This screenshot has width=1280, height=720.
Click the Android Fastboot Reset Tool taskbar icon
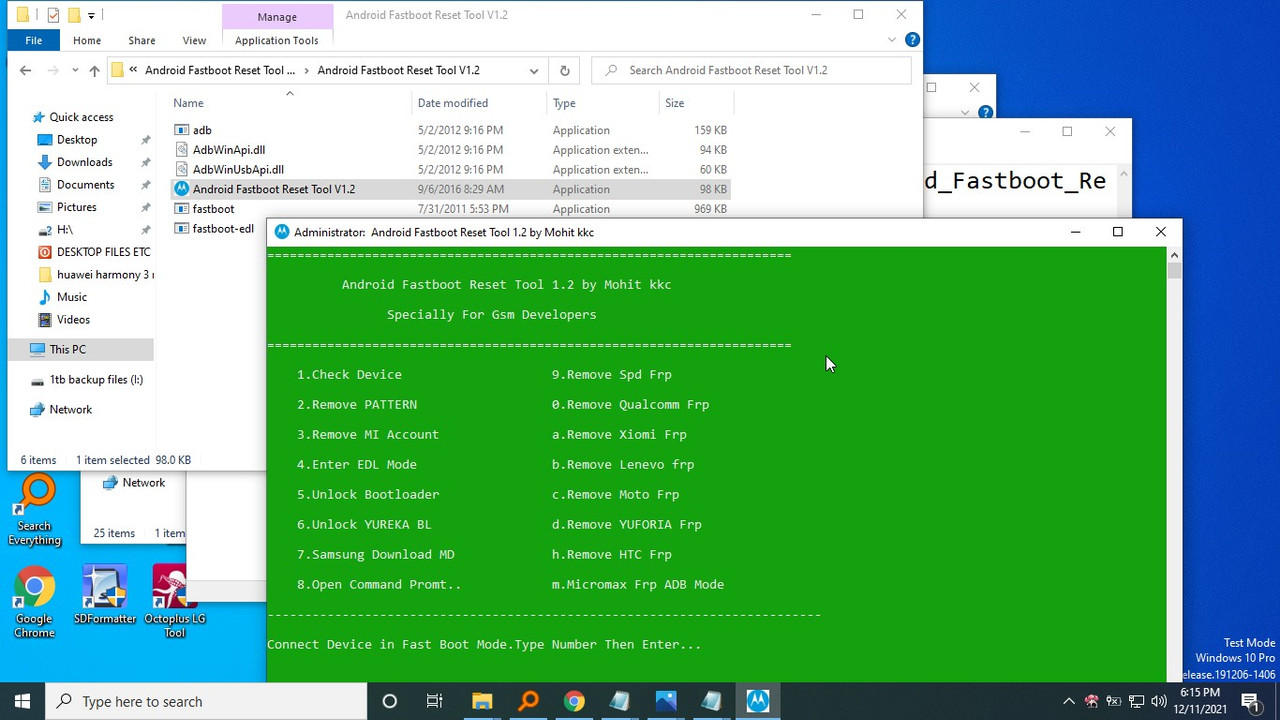[x=757, y=700]
